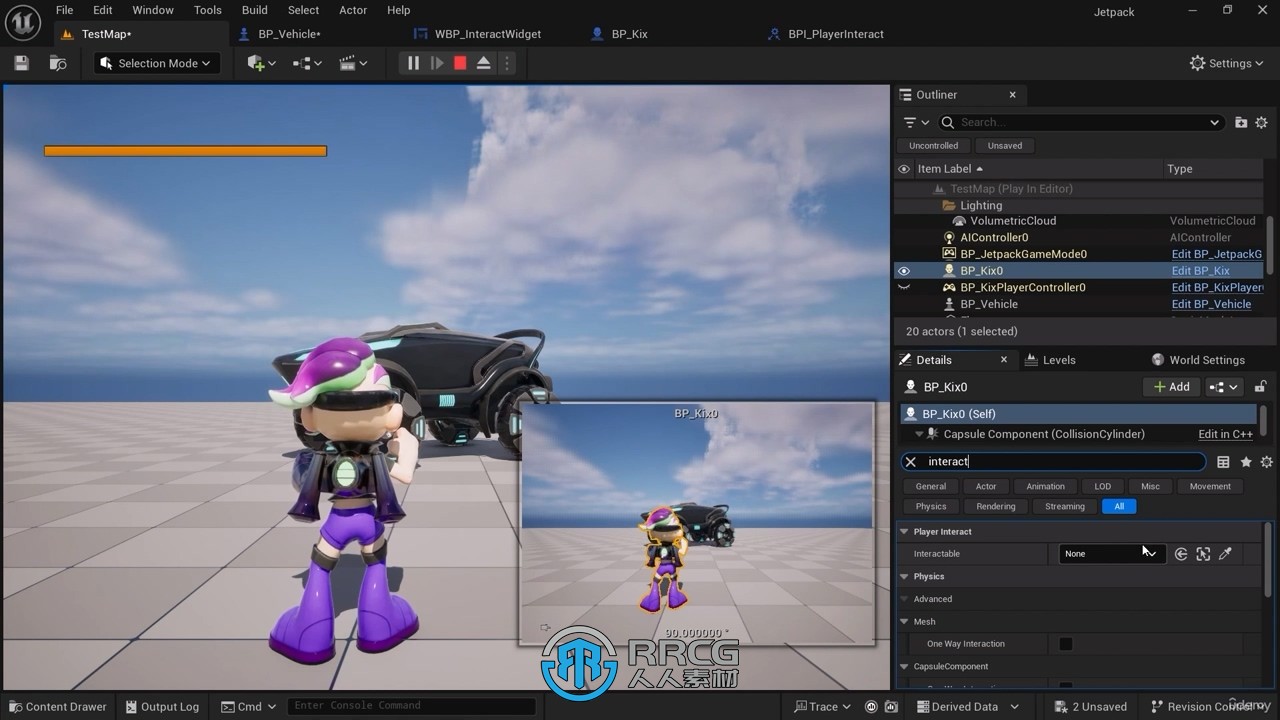Image resolution: width=1280 pixels, height=720 pixels.
Task: Open the property matrix table icon
Action: (1223, 462)
